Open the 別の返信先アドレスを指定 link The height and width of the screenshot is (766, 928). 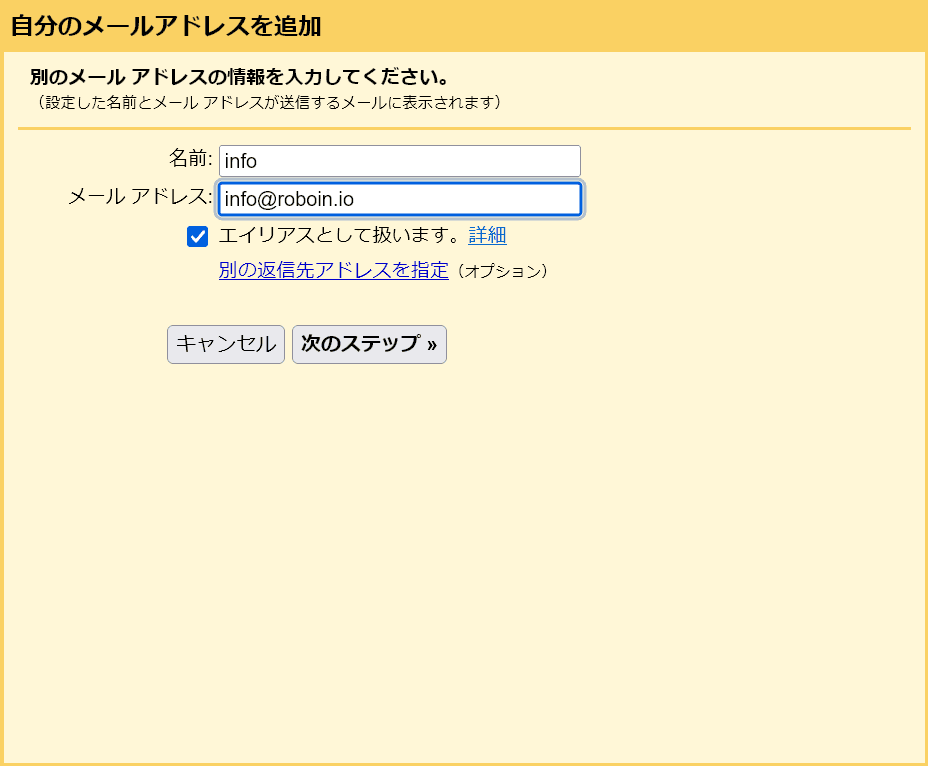(333, 270)
